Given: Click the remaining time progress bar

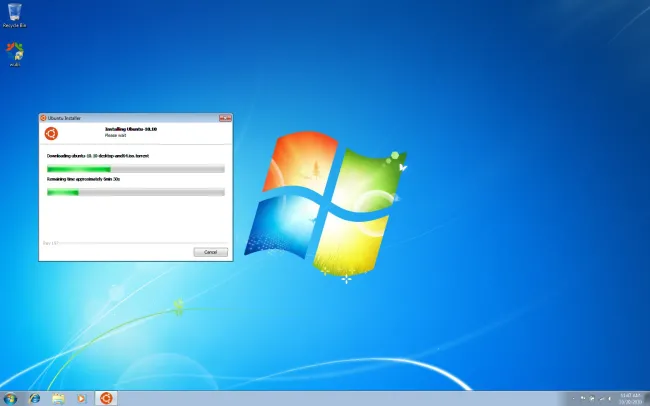Looking at the screenshot, I should [x=136, y=192].
